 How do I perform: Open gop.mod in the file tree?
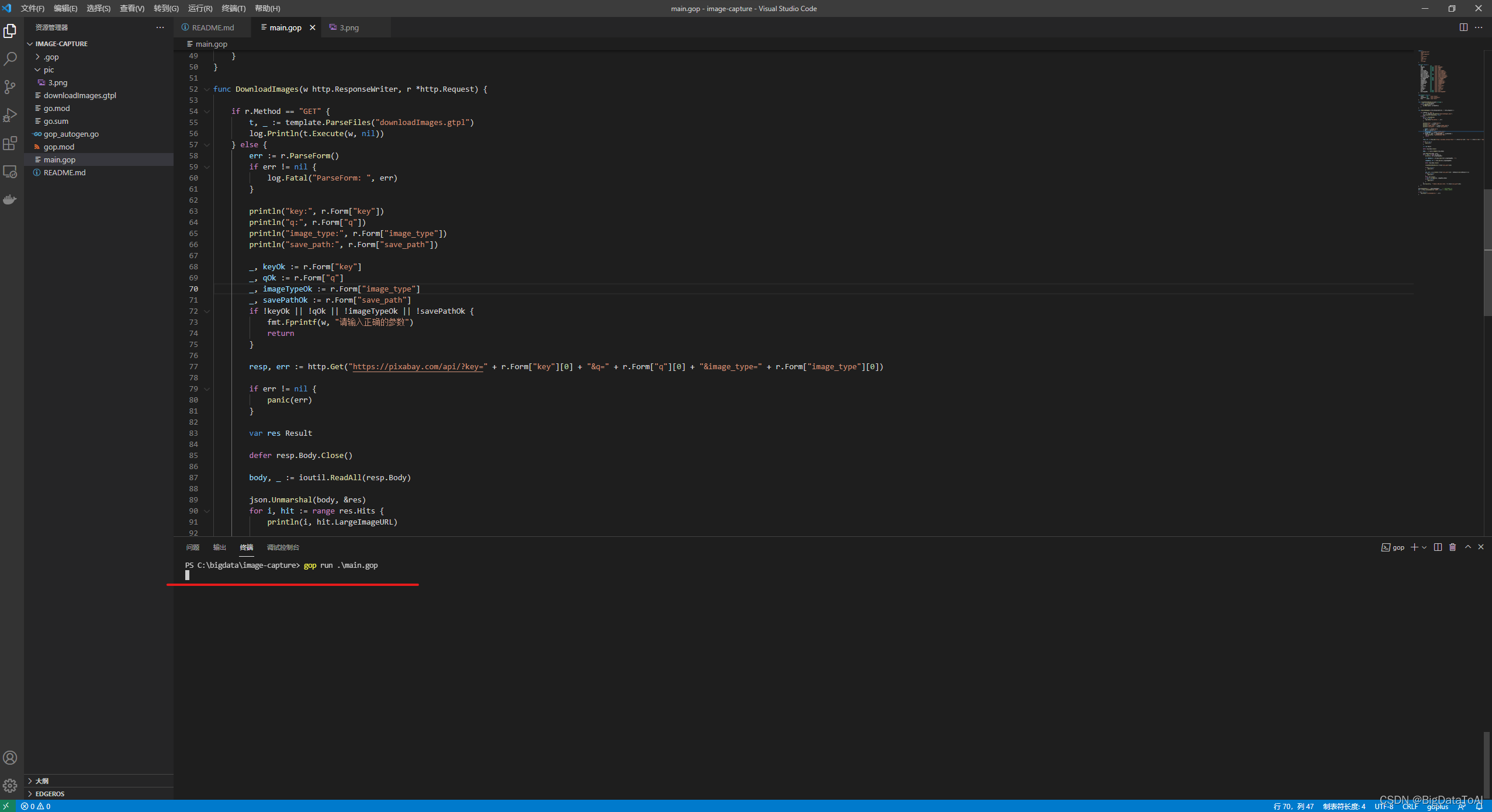pos(99,147)
